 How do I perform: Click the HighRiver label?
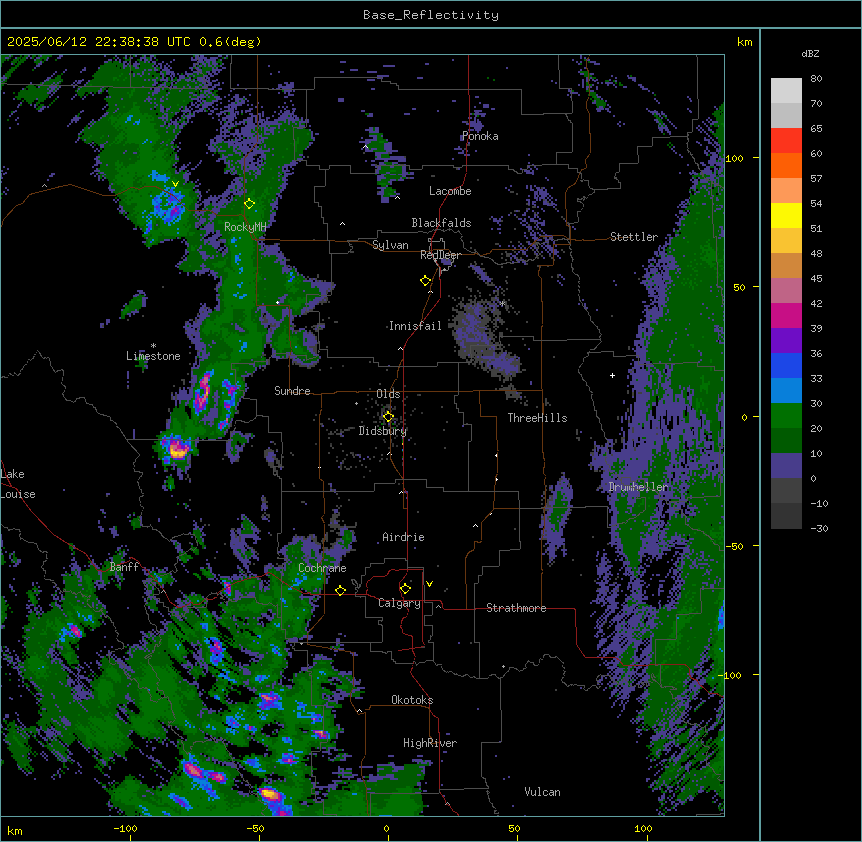click(x=430, y=743)
